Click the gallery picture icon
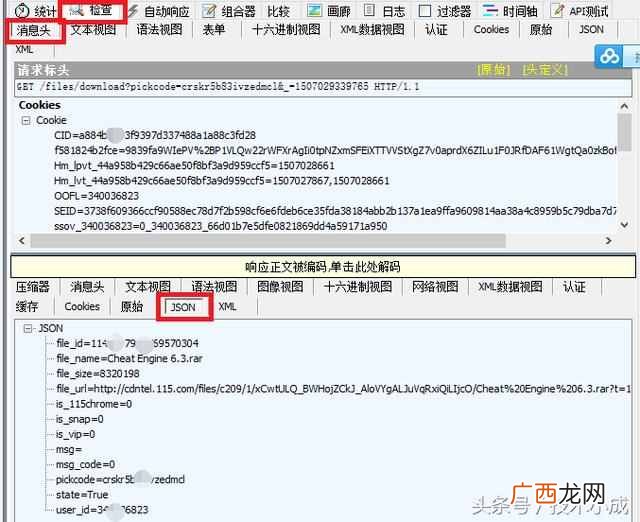The width and height of the screenshot is (640, 522). coord(314,11)
